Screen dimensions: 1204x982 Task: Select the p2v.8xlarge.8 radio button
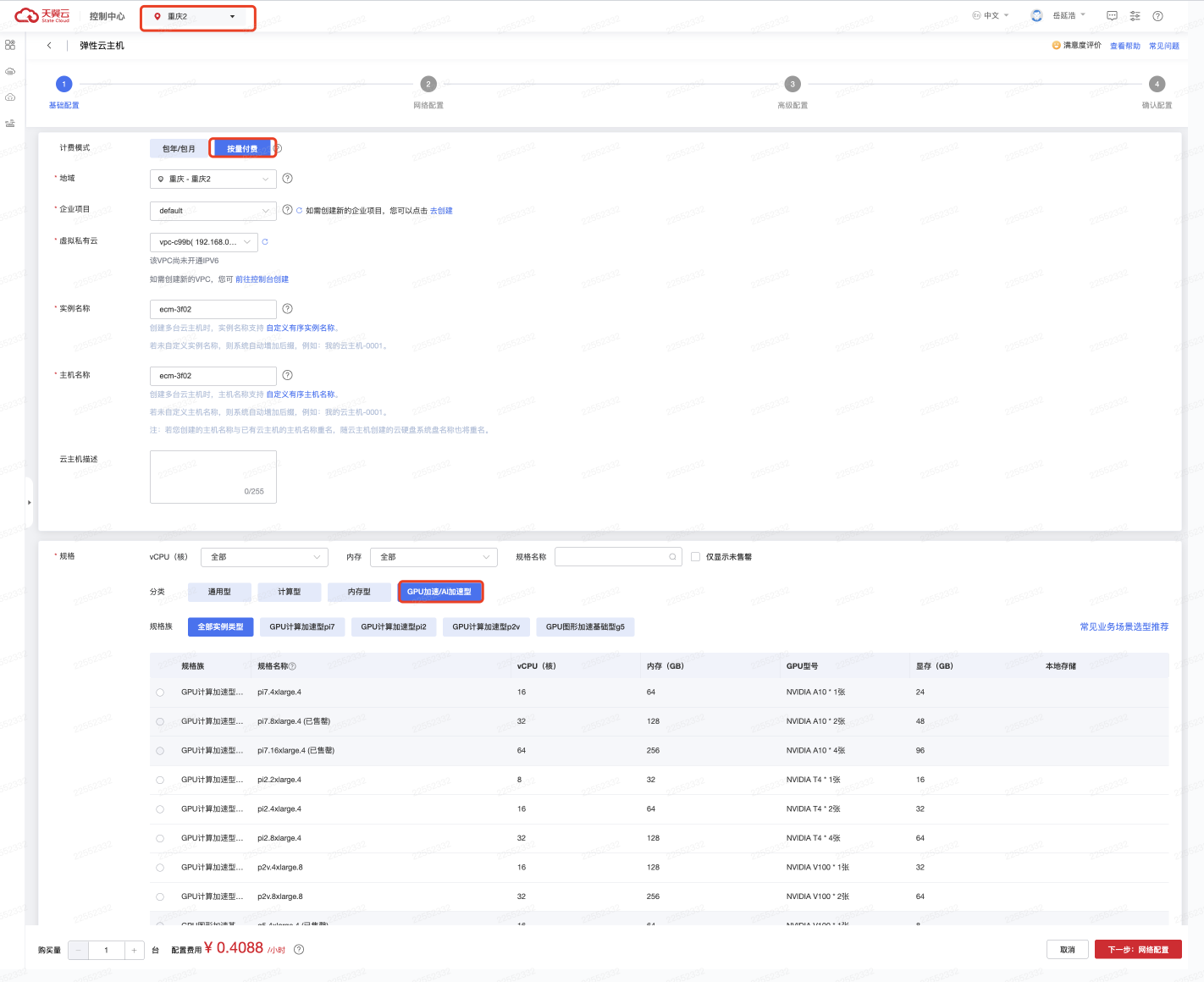pyautogui.click(x=160, y=896)
